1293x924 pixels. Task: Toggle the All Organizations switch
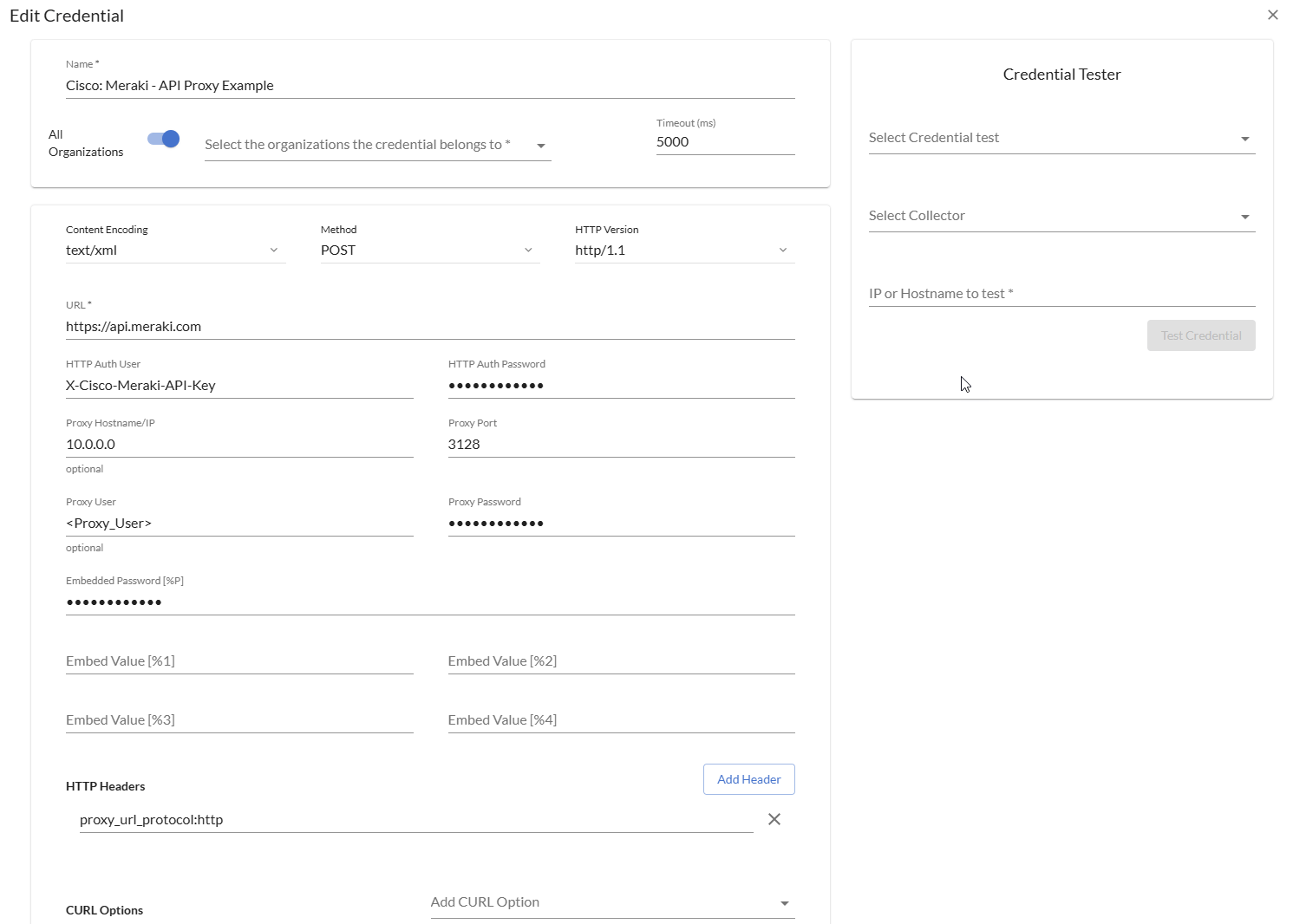tap(164, 139)
